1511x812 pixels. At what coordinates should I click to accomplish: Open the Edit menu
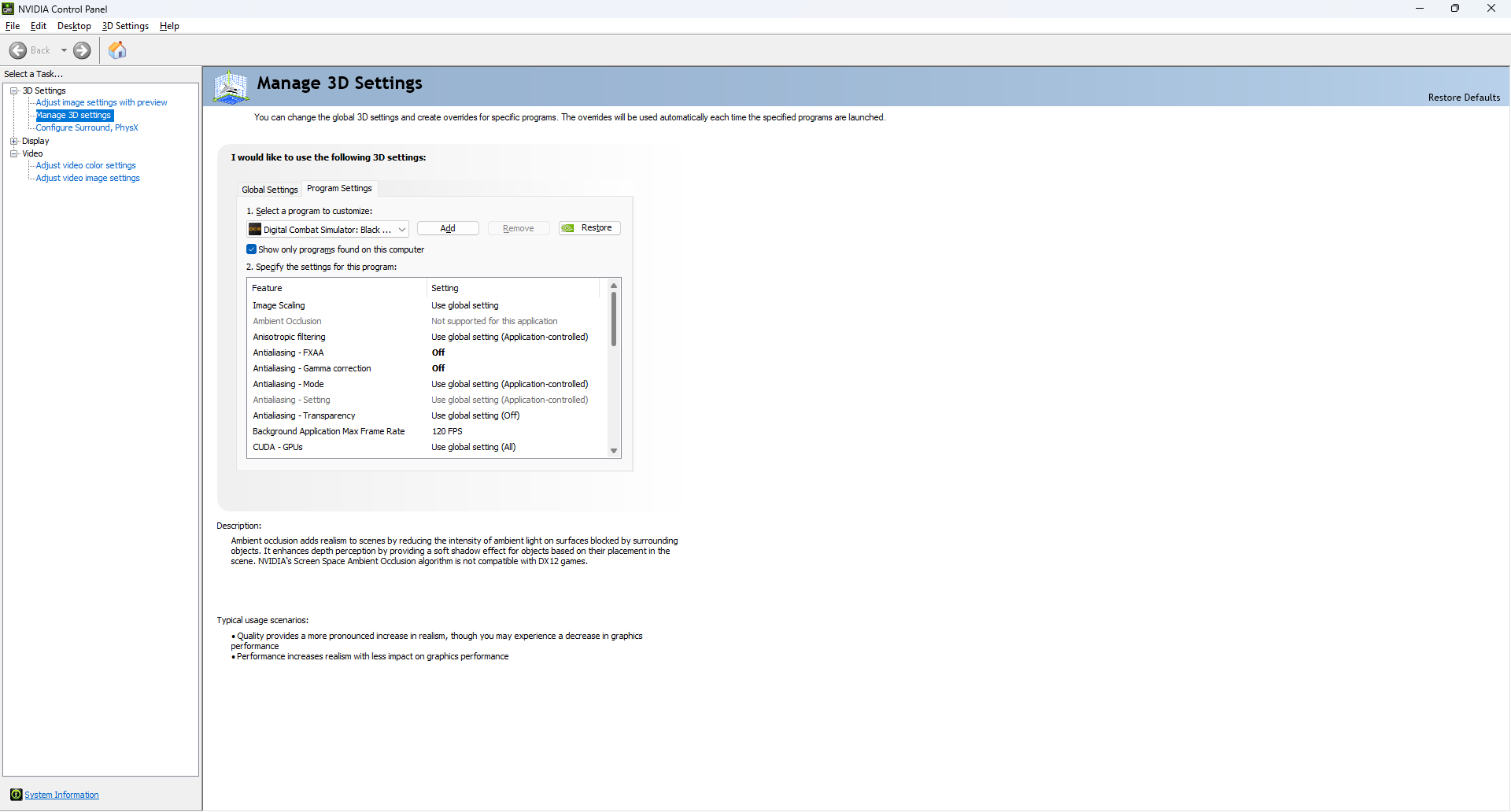39,26
